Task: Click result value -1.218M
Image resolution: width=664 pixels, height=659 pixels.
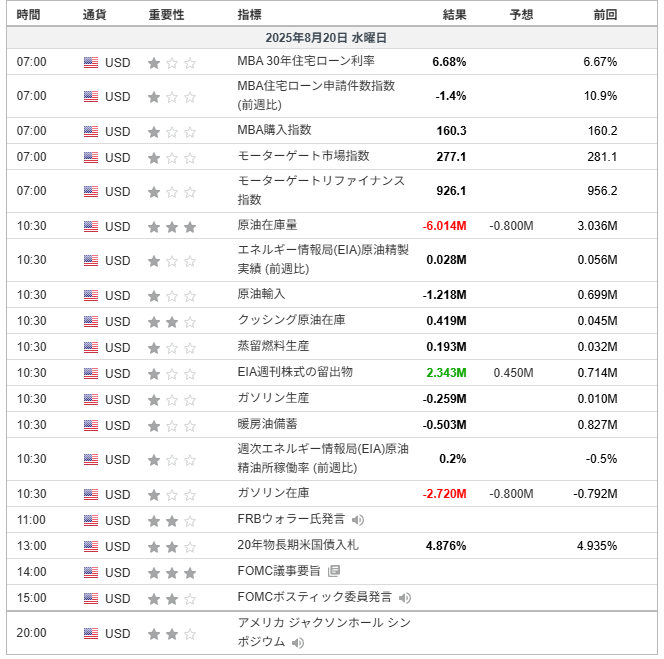Action: [444, 295]
